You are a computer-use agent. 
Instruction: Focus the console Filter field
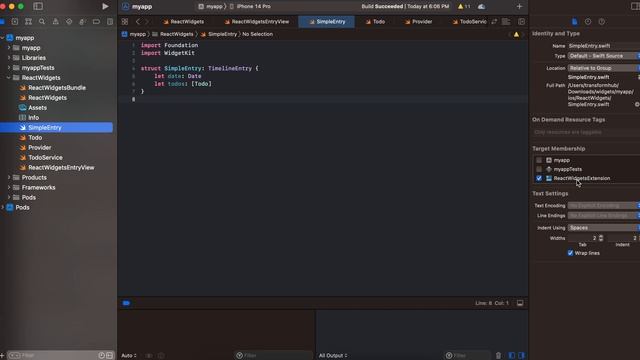click(468, 356)
